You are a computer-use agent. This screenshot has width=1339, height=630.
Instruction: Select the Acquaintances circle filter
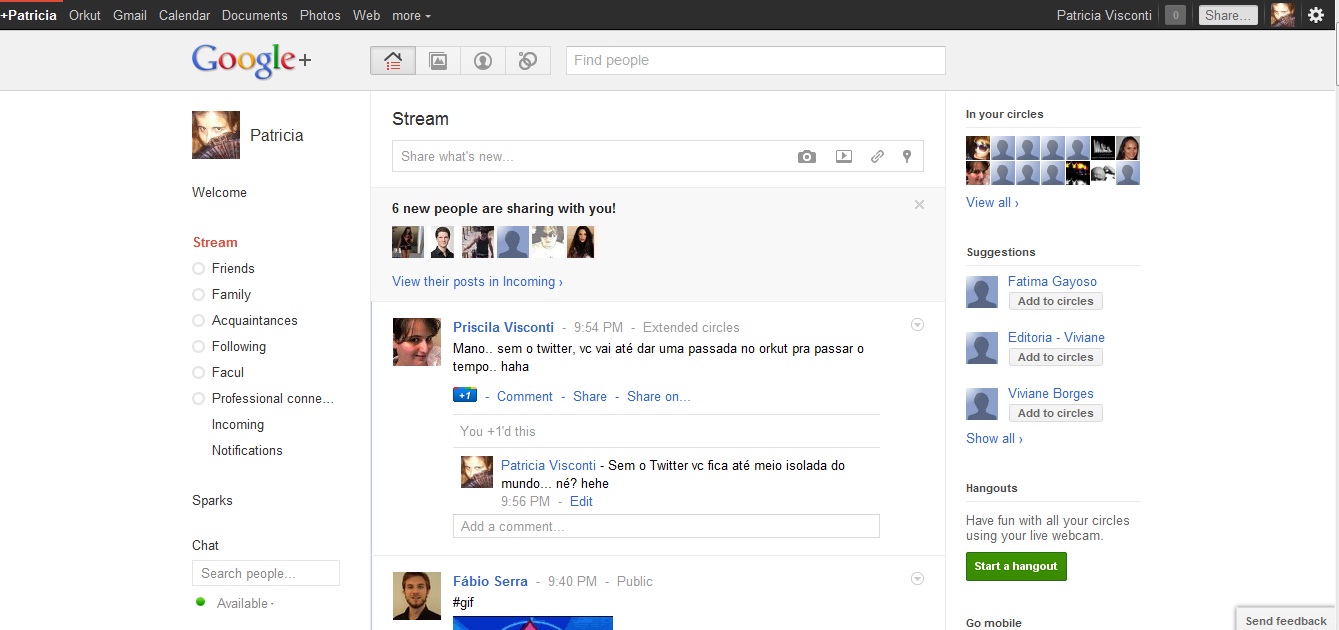tap(254, 320)
